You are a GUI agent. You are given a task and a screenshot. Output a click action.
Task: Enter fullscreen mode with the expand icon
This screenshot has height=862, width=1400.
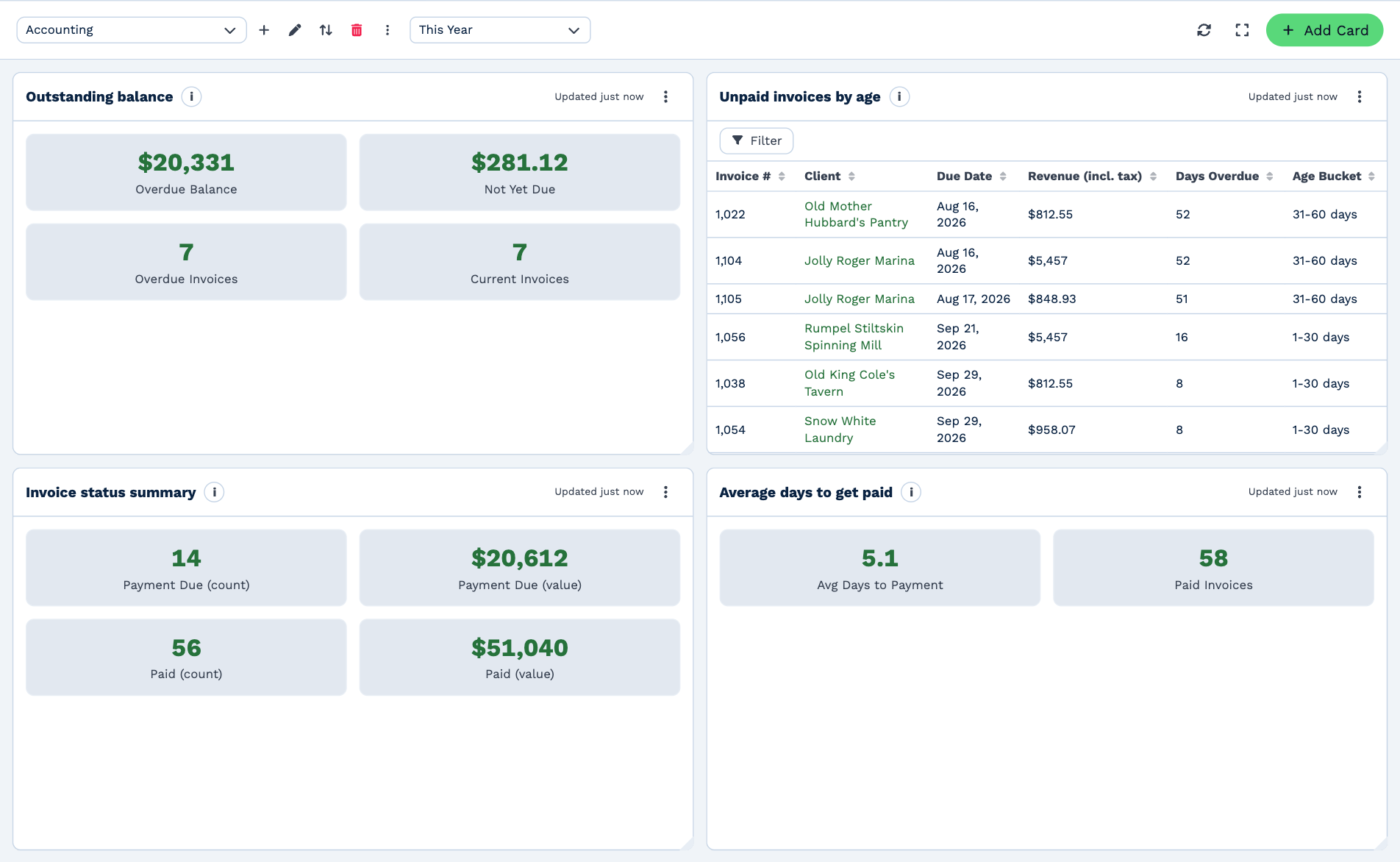pyautogui.click(x=1242, y=30)
